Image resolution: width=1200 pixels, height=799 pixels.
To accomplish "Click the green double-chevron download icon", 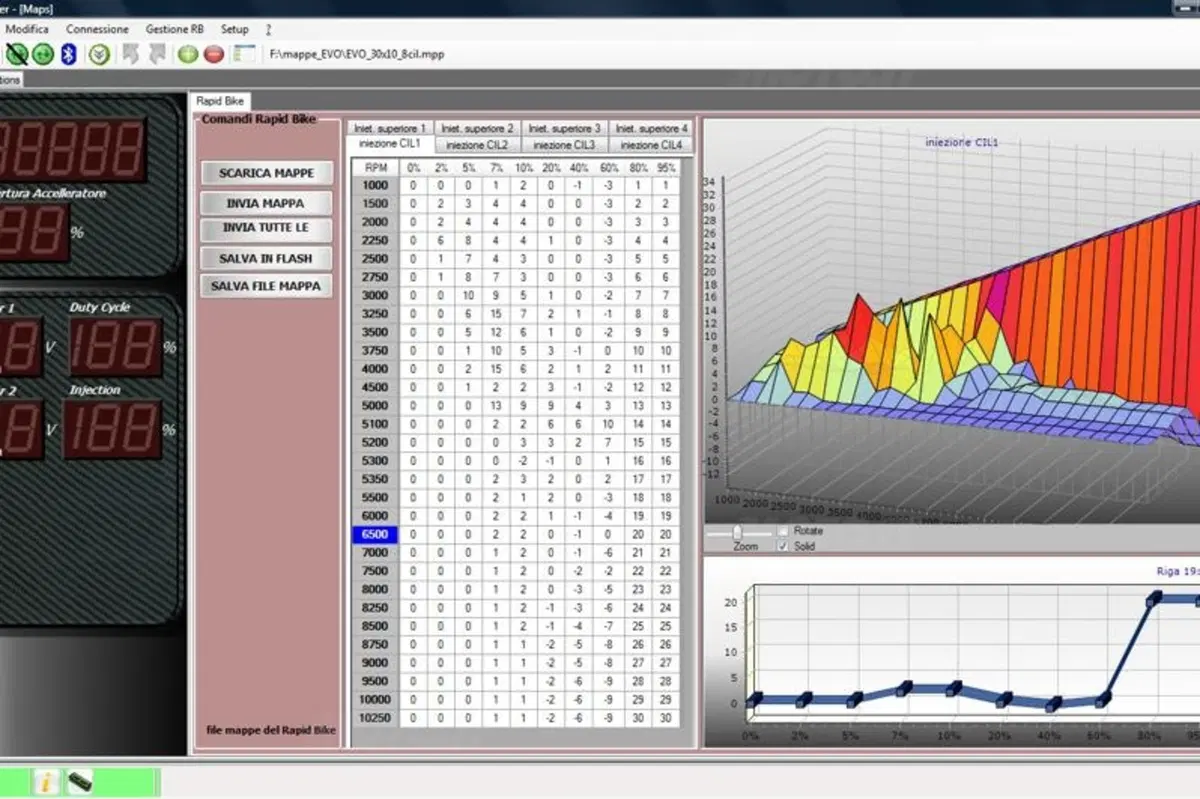I will click(98, 54).
